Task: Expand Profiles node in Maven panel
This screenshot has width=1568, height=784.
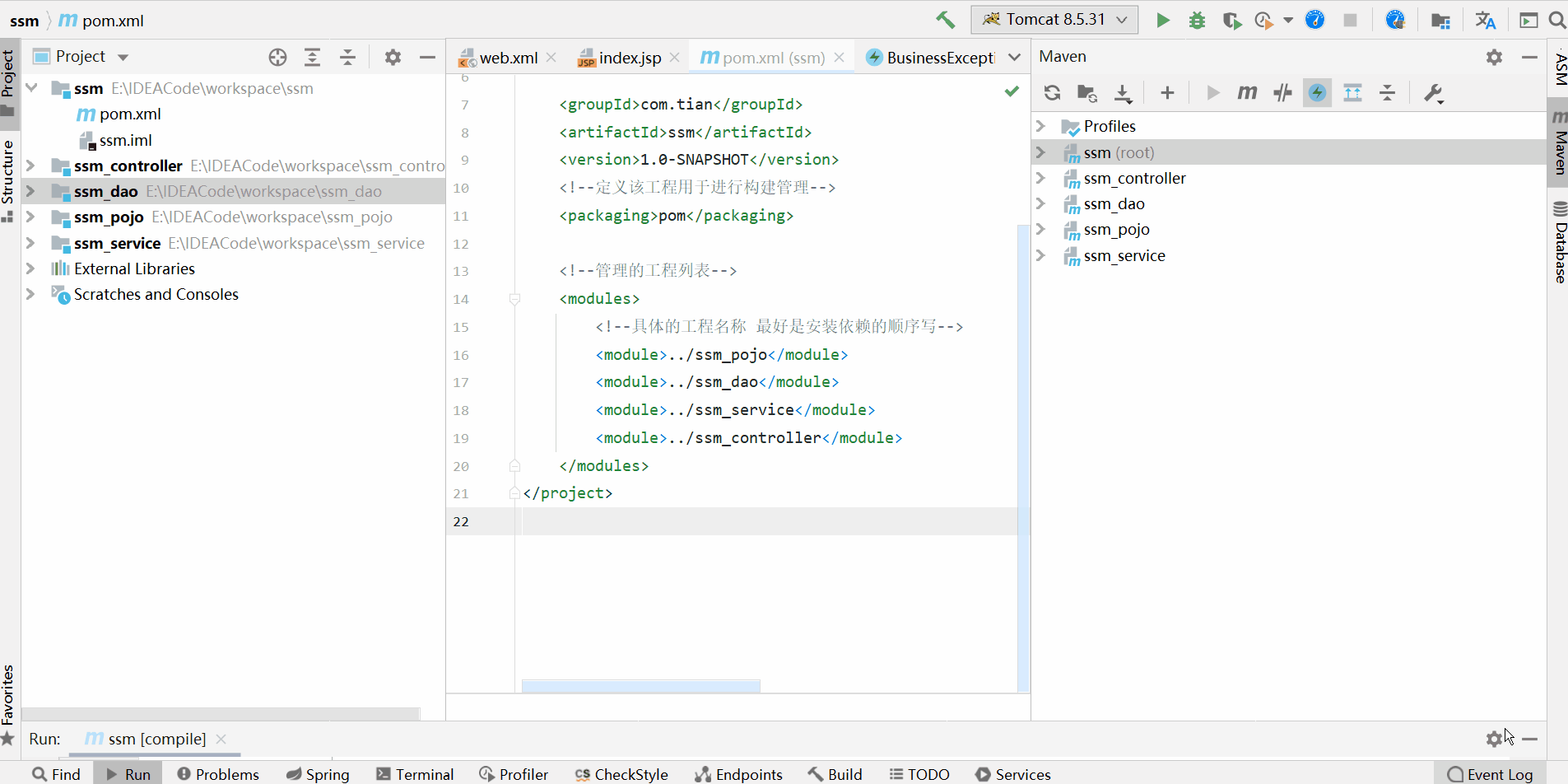Action: coord(1041,126)
